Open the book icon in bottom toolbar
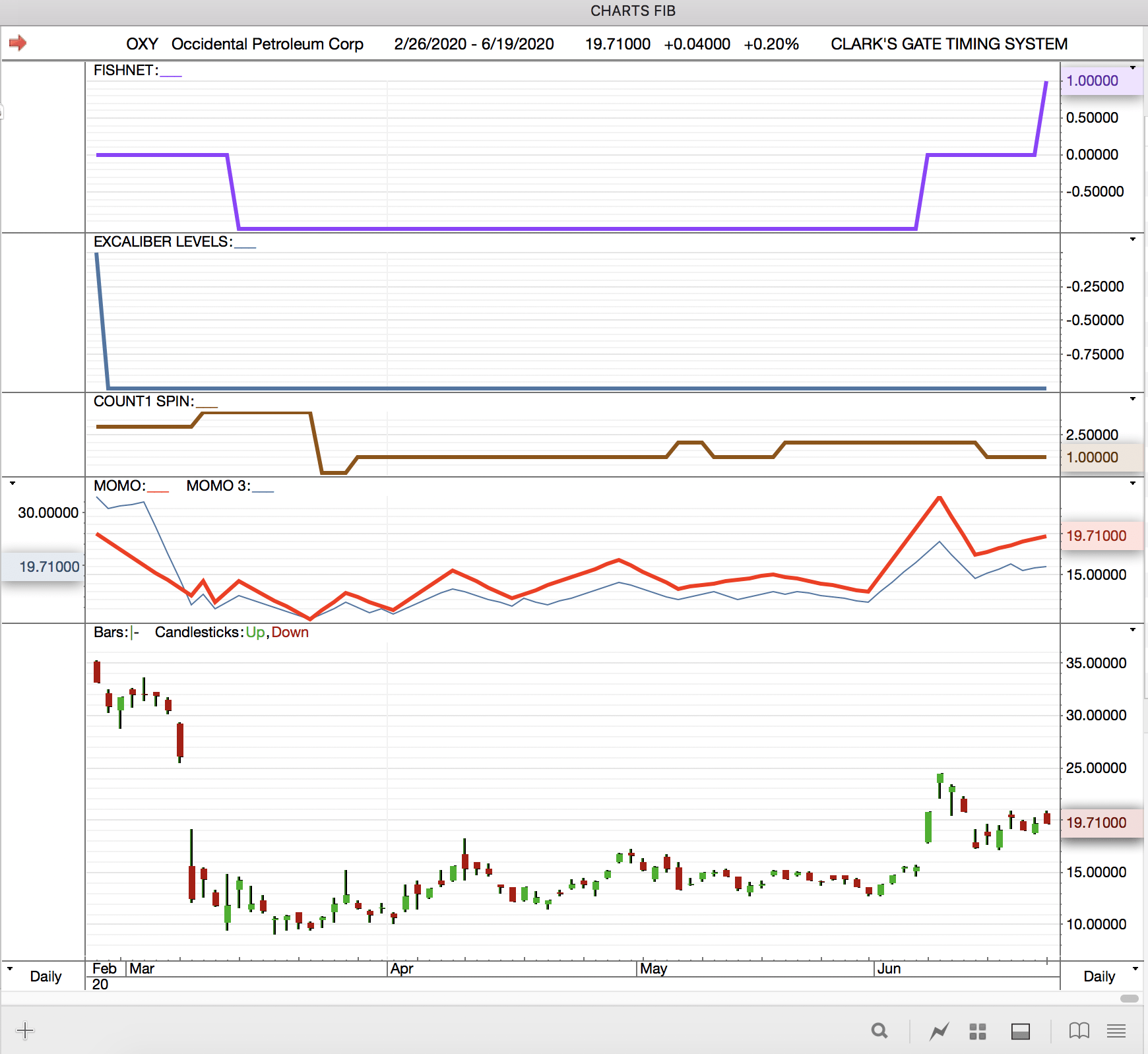The image size is (1148, 1054). (x=1079, y=1031)
